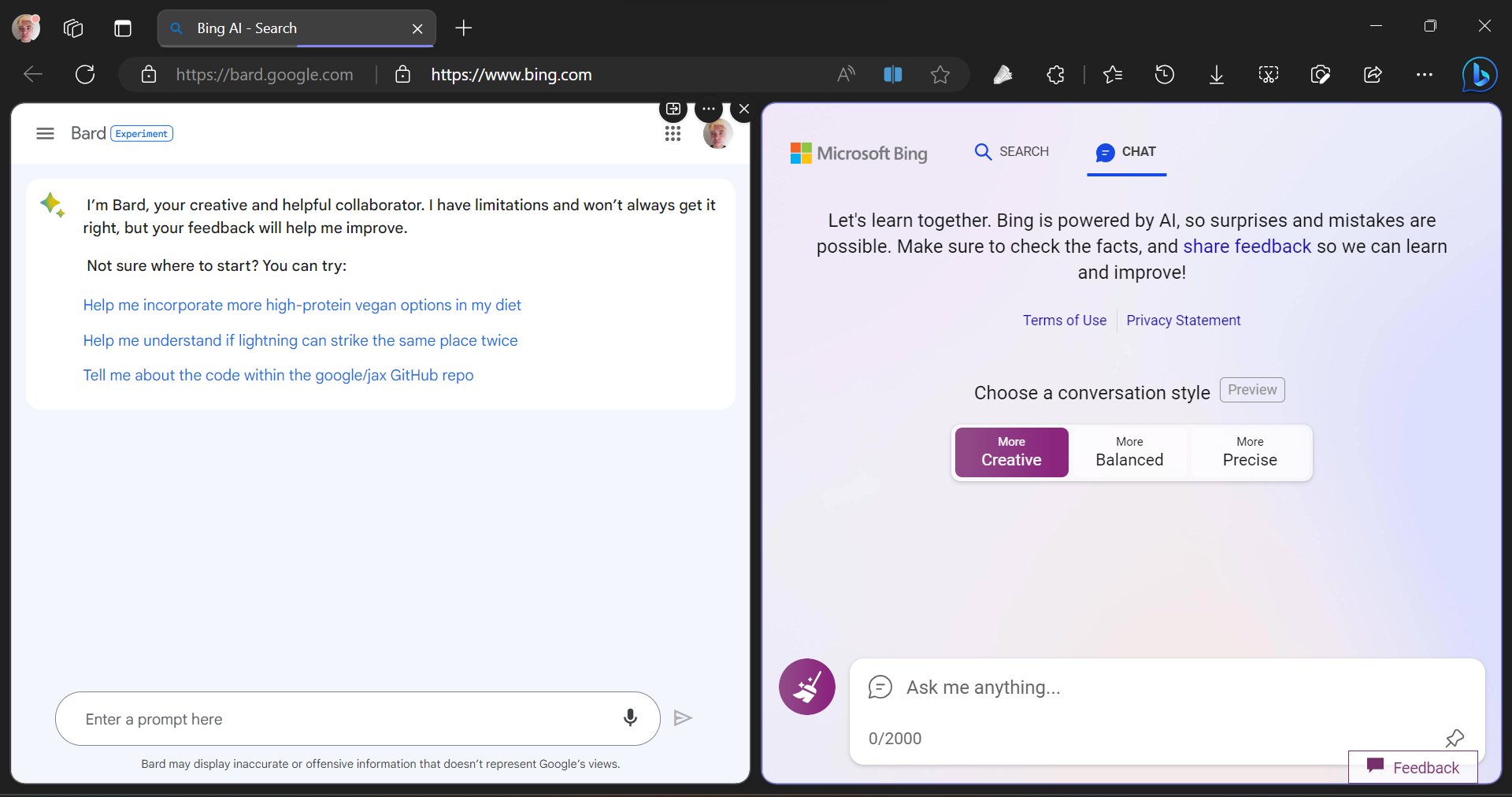Open Settings and more ellipsis menu
Viewport: 1512px width, 797px height.
pyautogui.click(x=1425, y=75)
